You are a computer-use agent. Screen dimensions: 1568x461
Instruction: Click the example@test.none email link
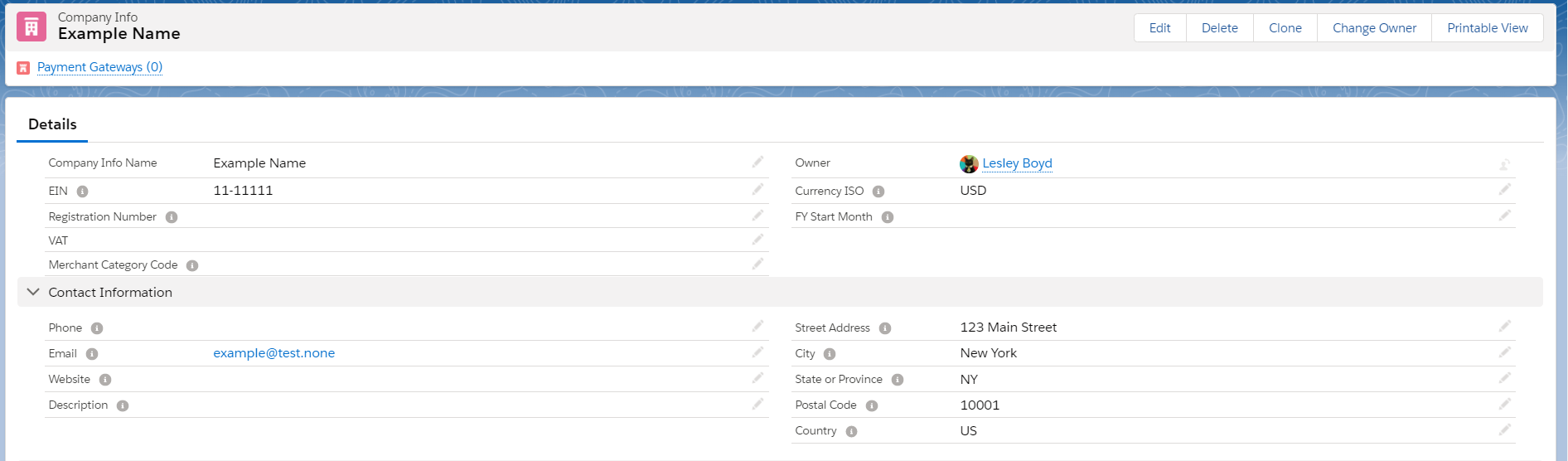tap(274, 353)
